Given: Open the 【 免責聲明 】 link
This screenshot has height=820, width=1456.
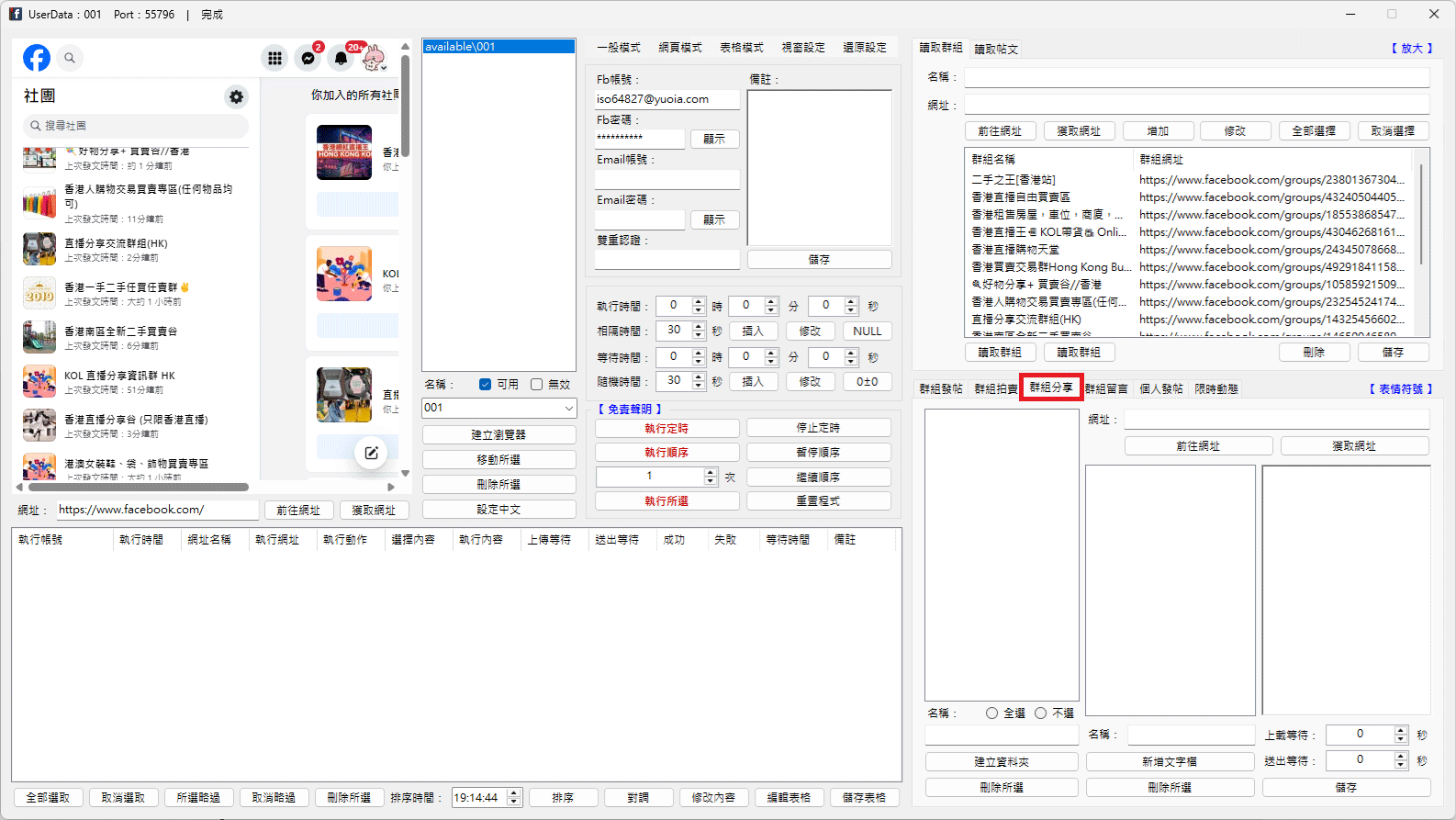Looking at the screenshot, I should point(630,410).
